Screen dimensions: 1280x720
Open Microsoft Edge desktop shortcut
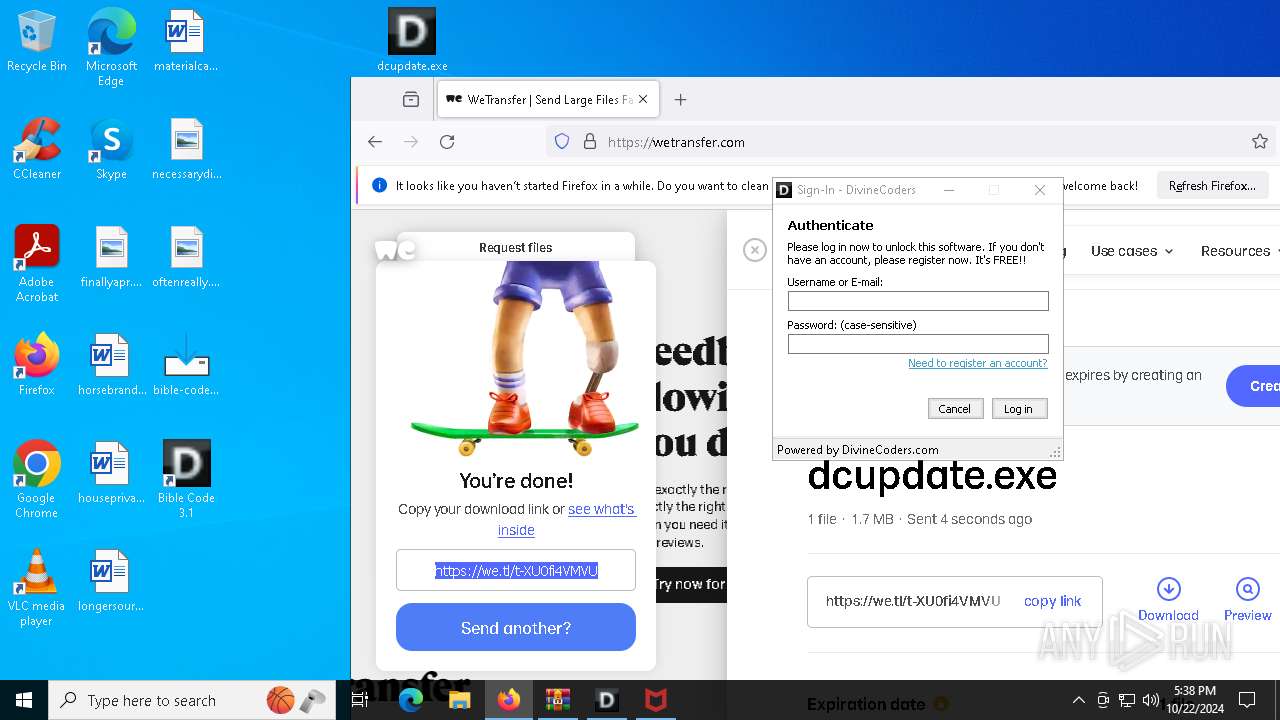coord(111,48)
